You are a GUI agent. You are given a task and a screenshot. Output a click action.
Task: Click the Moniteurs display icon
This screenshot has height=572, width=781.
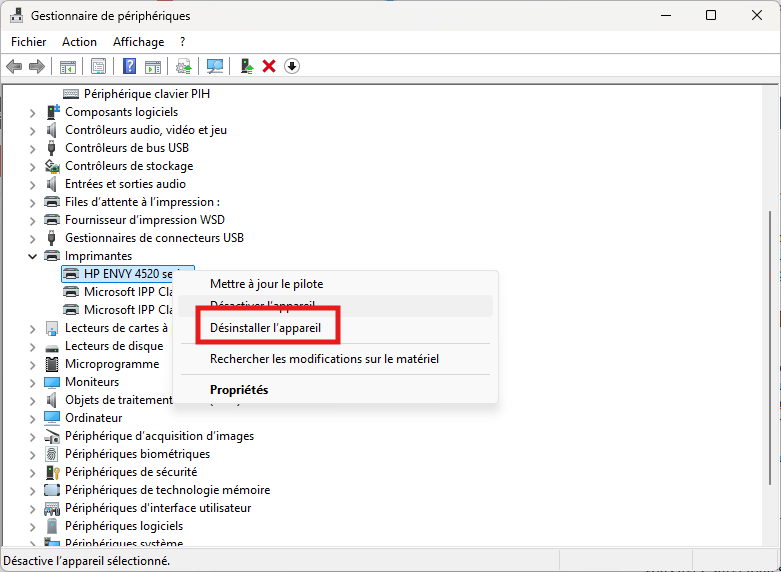pyautogui.click(x=52, y=382)
